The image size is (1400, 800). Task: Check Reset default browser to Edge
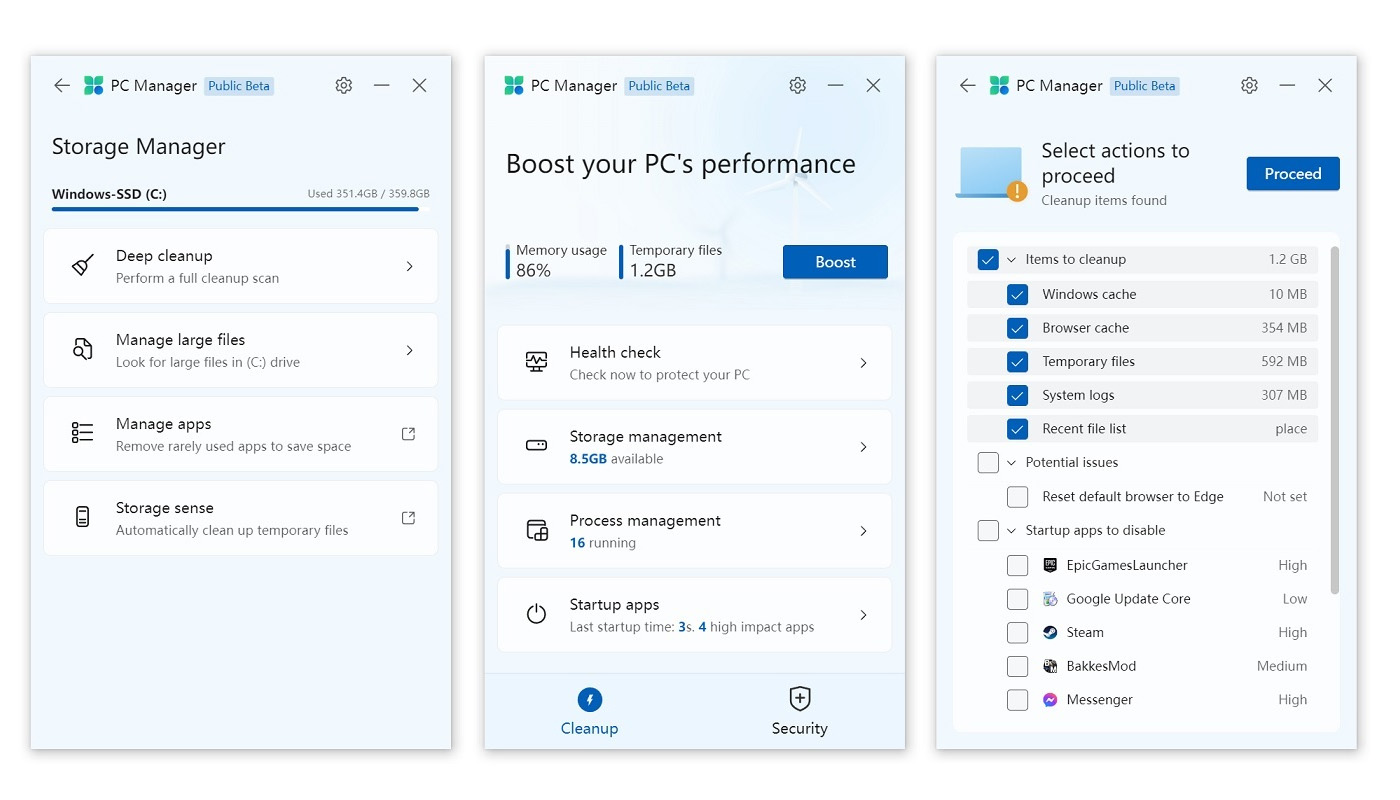pos(1017,496)
